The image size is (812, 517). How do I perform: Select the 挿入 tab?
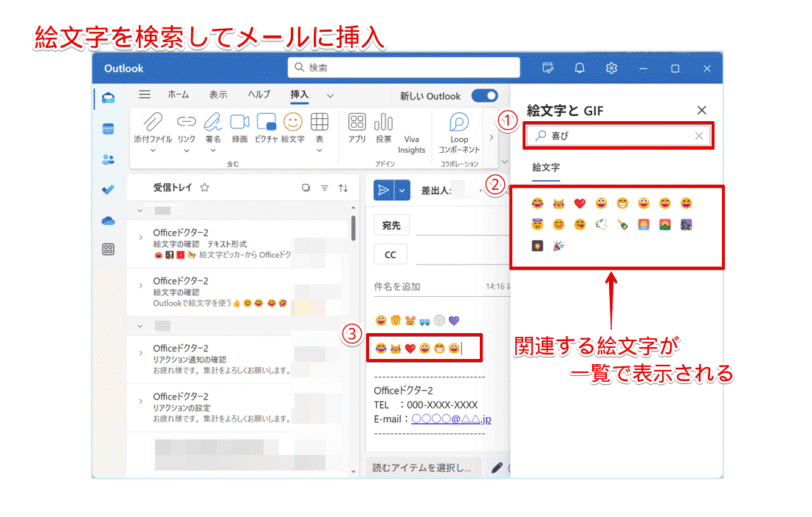pyautogui.click(x=299, y=94)
